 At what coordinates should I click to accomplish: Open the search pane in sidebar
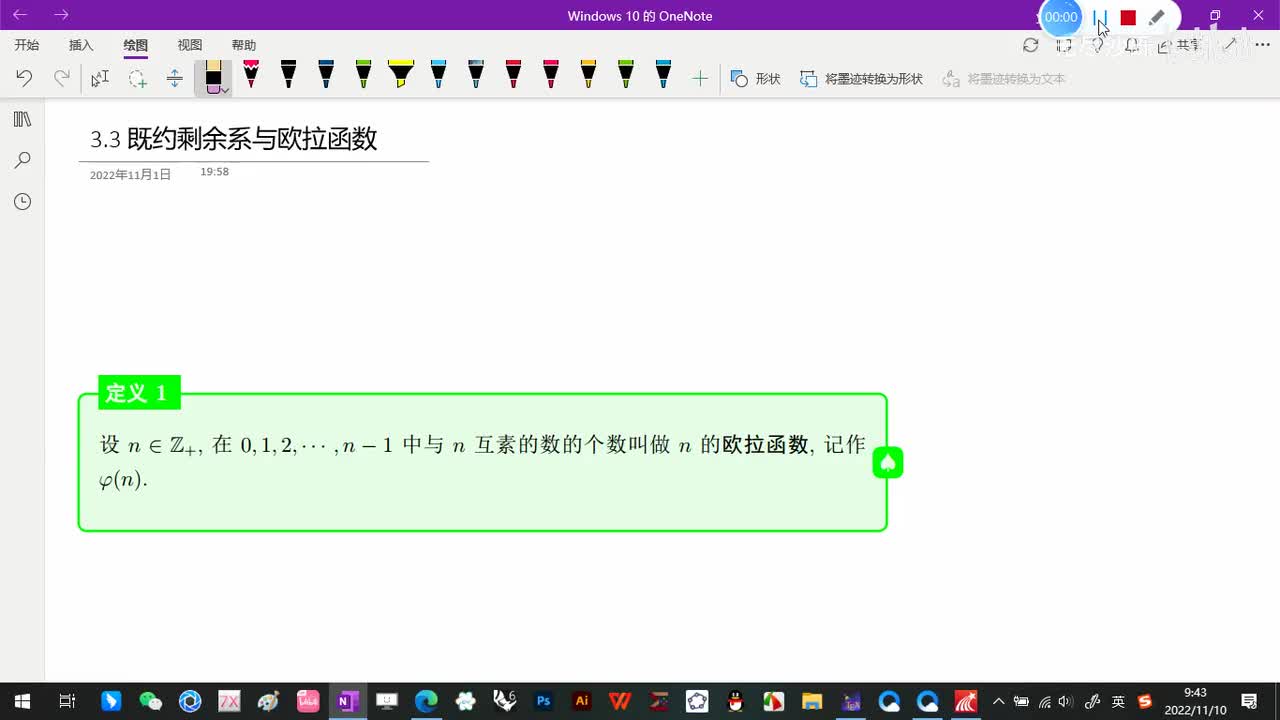coord(22,160)
